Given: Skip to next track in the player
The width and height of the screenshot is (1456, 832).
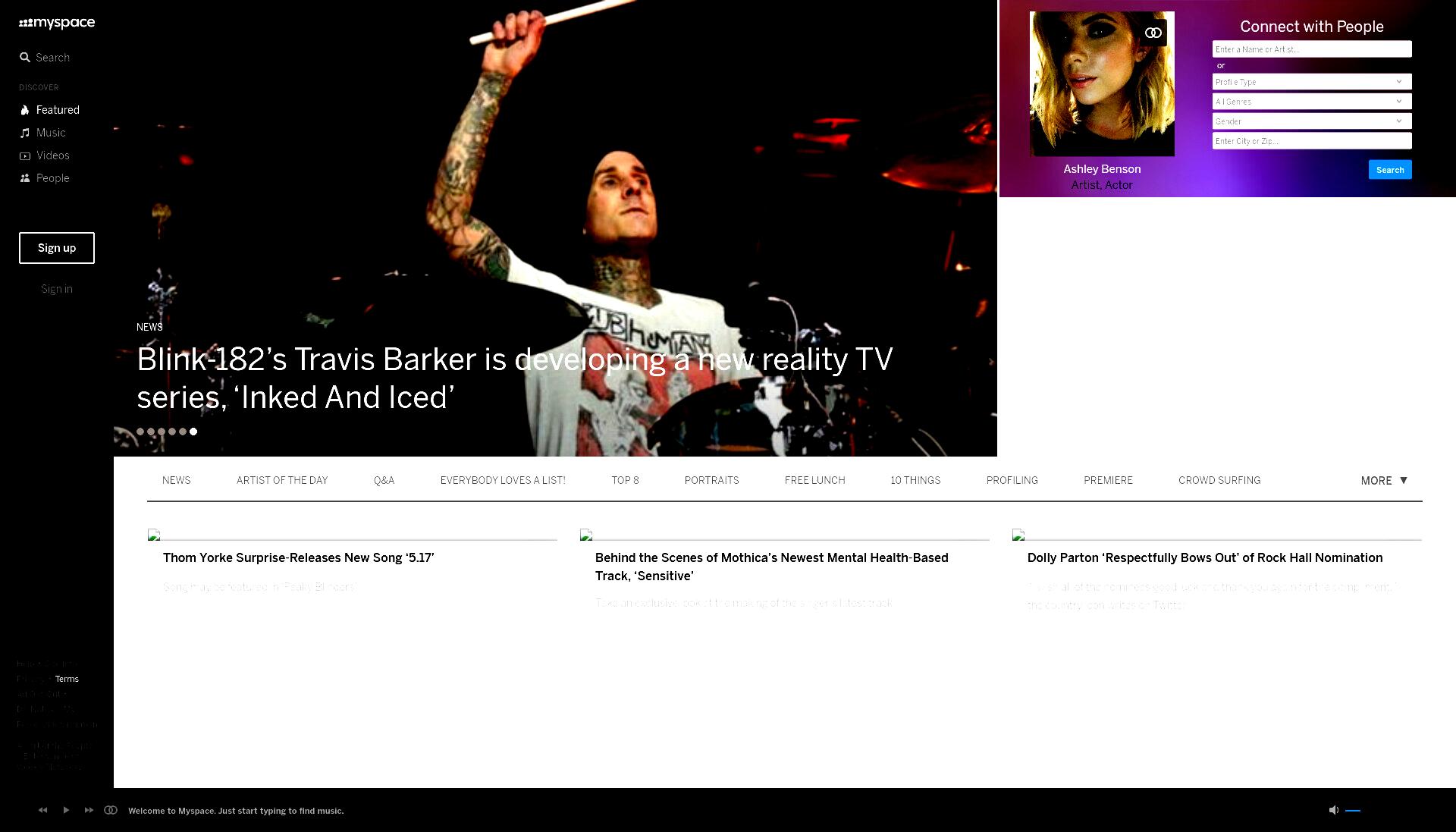Looking at the screenshot, I should click(x=89, y=810).
